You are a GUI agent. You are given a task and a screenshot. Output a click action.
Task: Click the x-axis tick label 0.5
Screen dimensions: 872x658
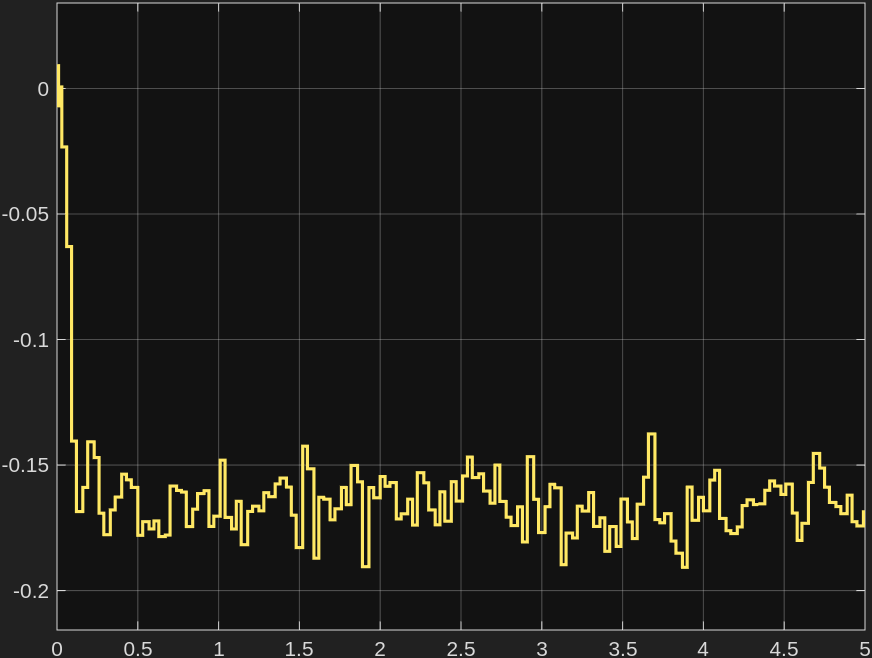click(138, 647)
